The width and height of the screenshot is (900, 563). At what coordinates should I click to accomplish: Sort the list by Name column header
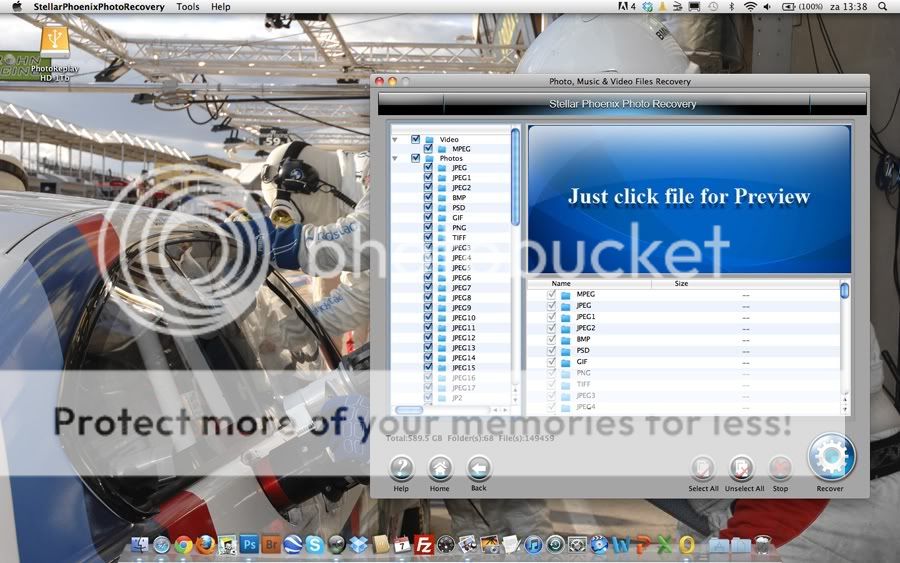coord(561,284)
